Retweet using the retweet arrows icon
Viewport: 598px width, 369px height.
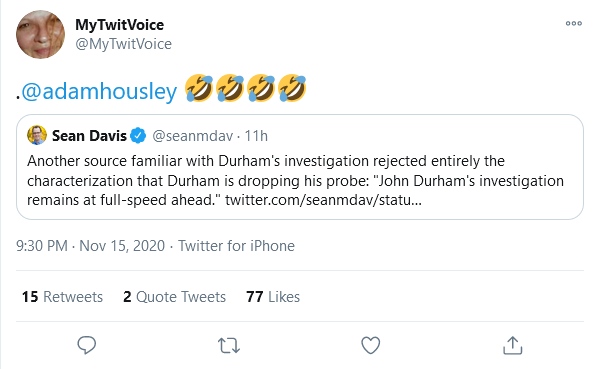229,345
